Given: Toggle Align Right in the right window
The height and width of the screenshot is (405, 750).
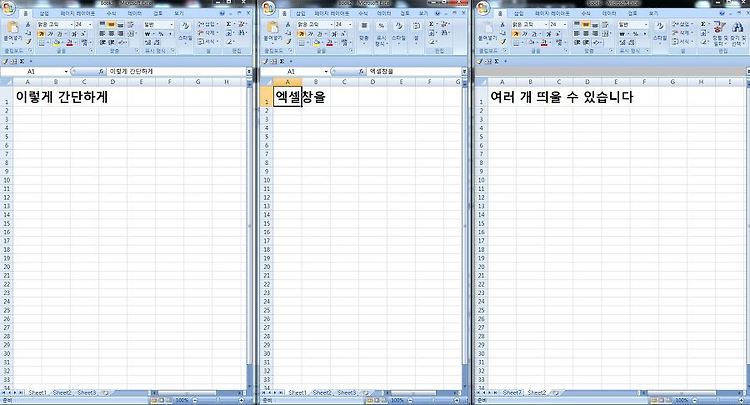Looking at the screenshot, I should pyautogui.click(x=595, y=33).
